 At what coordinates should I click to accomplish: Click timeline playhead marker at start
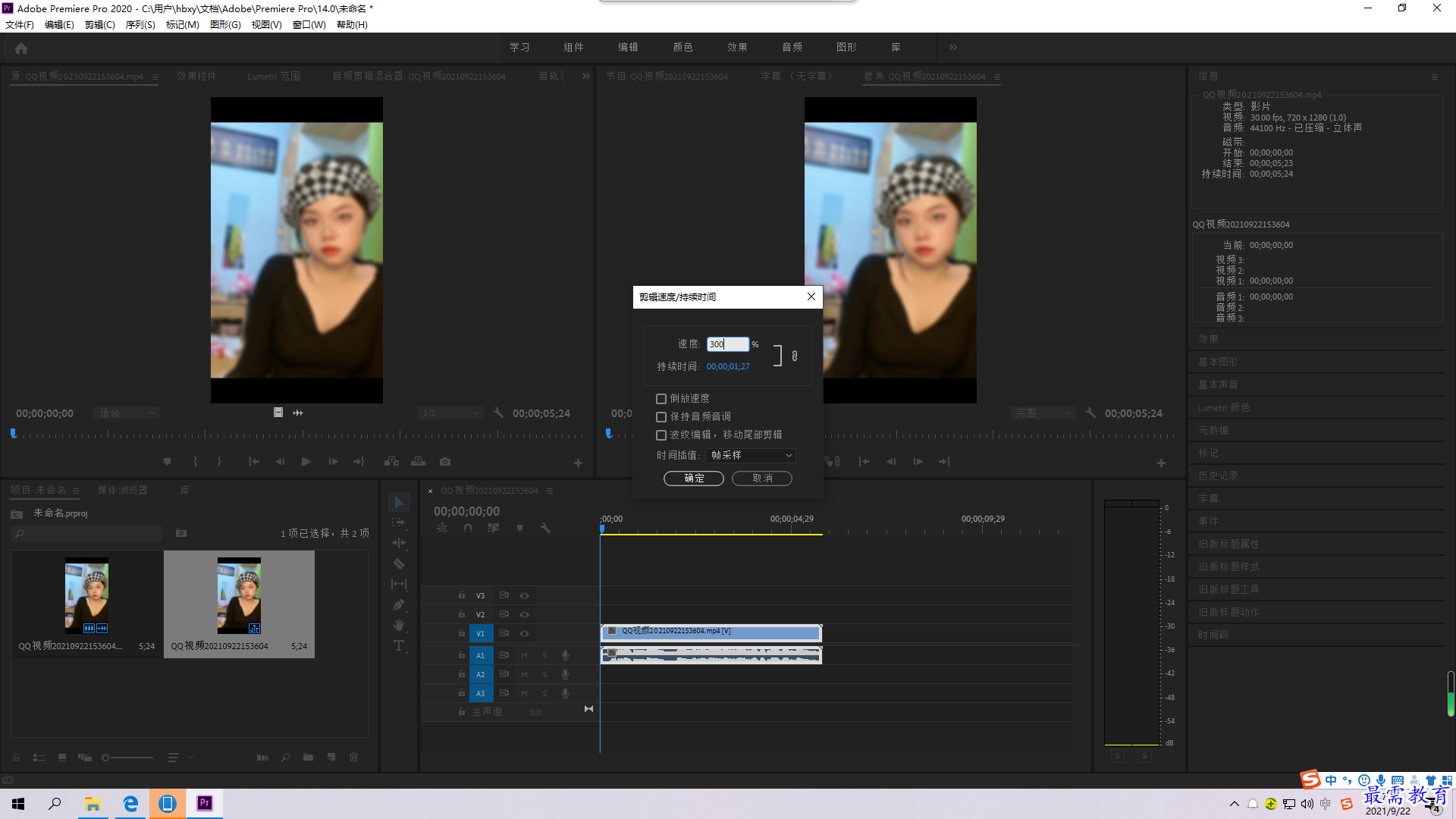click(x=602, y=528)
